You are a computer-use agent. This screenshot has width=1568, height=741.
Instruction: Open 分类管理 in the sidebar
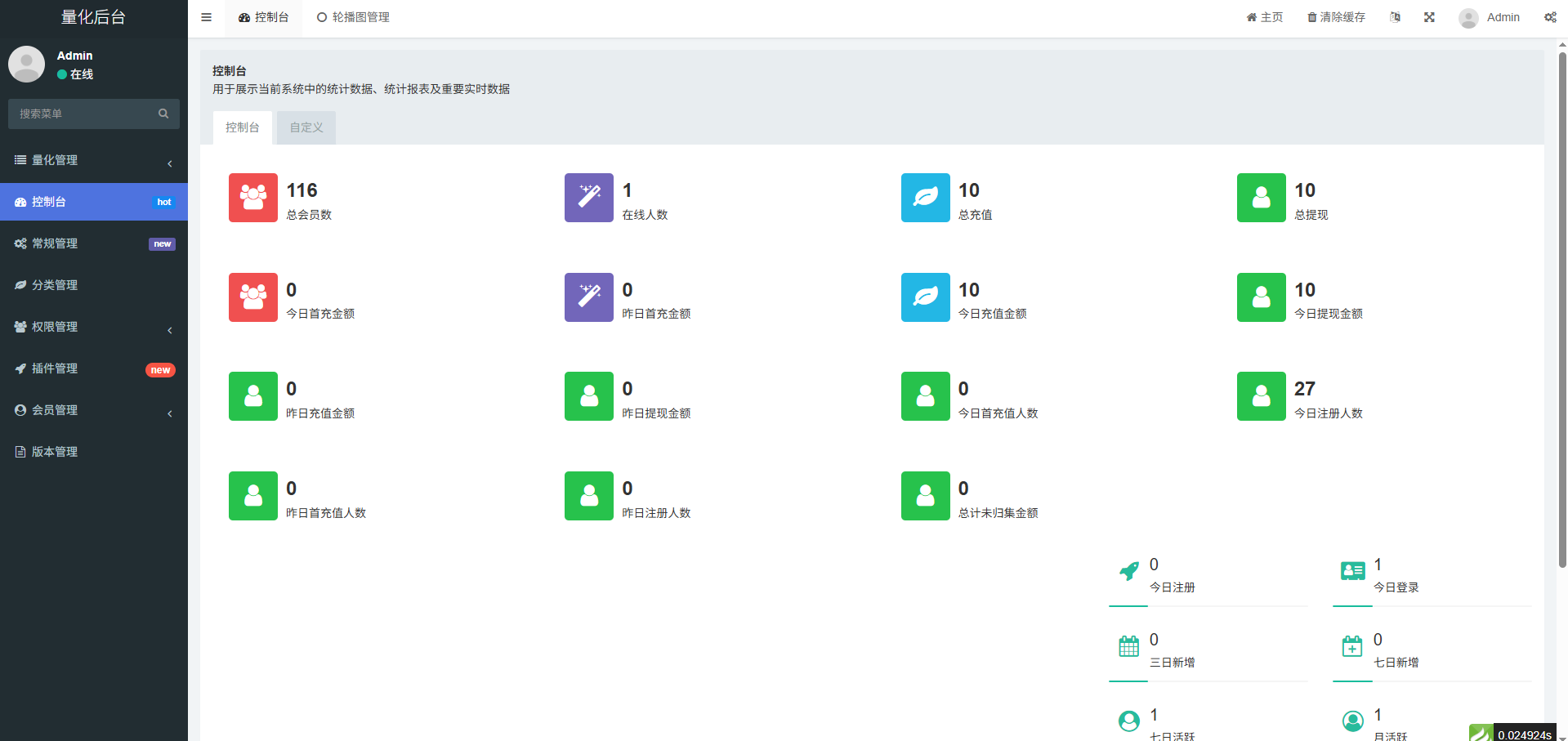pos(94,285)
